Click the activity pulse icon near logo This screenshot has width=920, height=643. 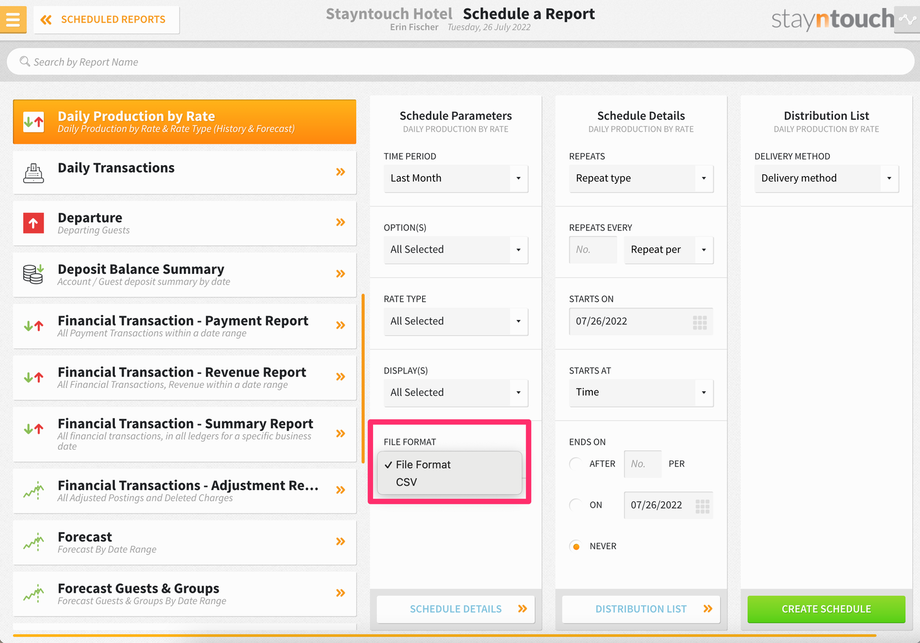pyautogui.click(x=907, y=19)
